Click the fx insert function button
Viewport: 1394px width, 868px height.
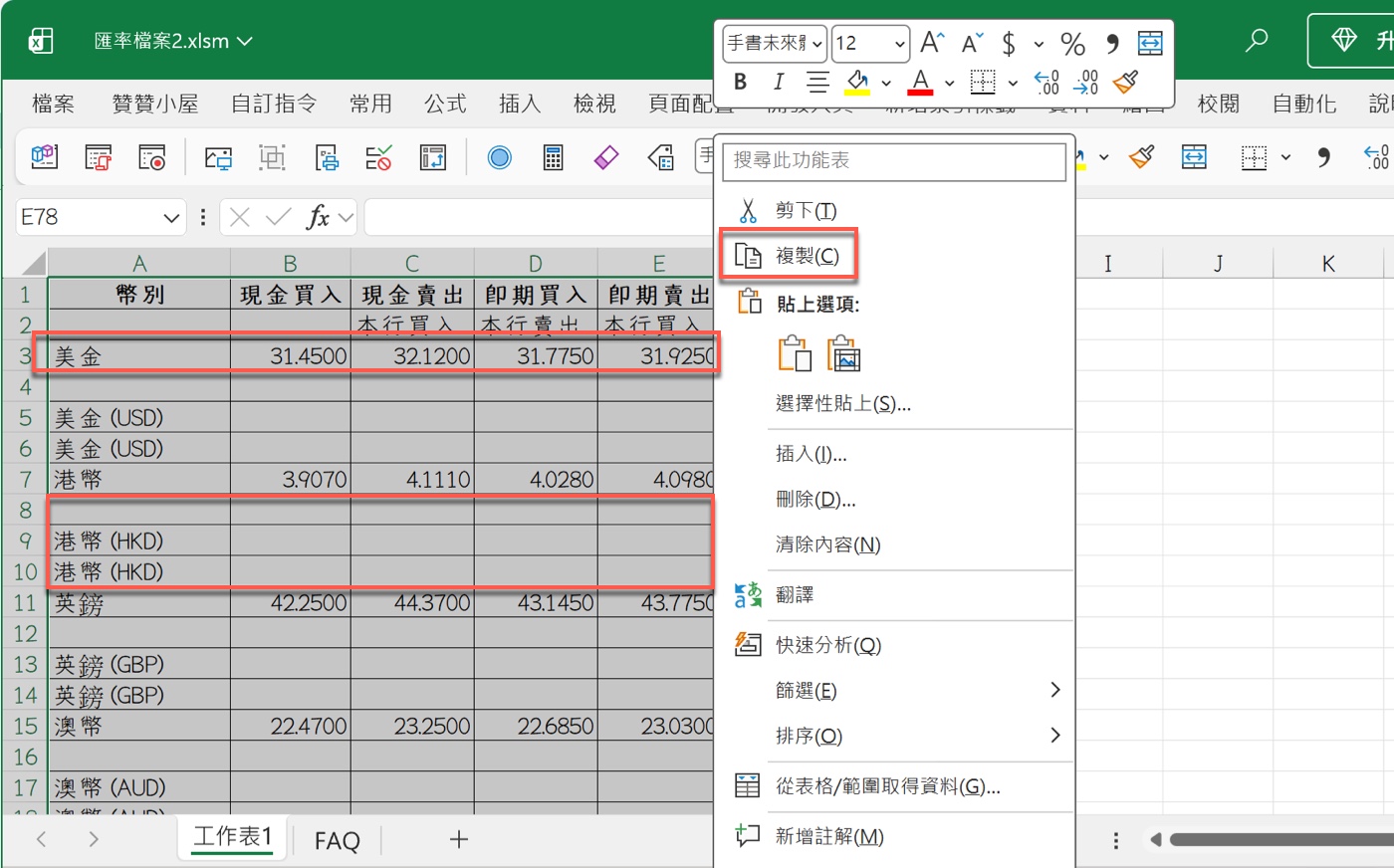tap(318, 217)
